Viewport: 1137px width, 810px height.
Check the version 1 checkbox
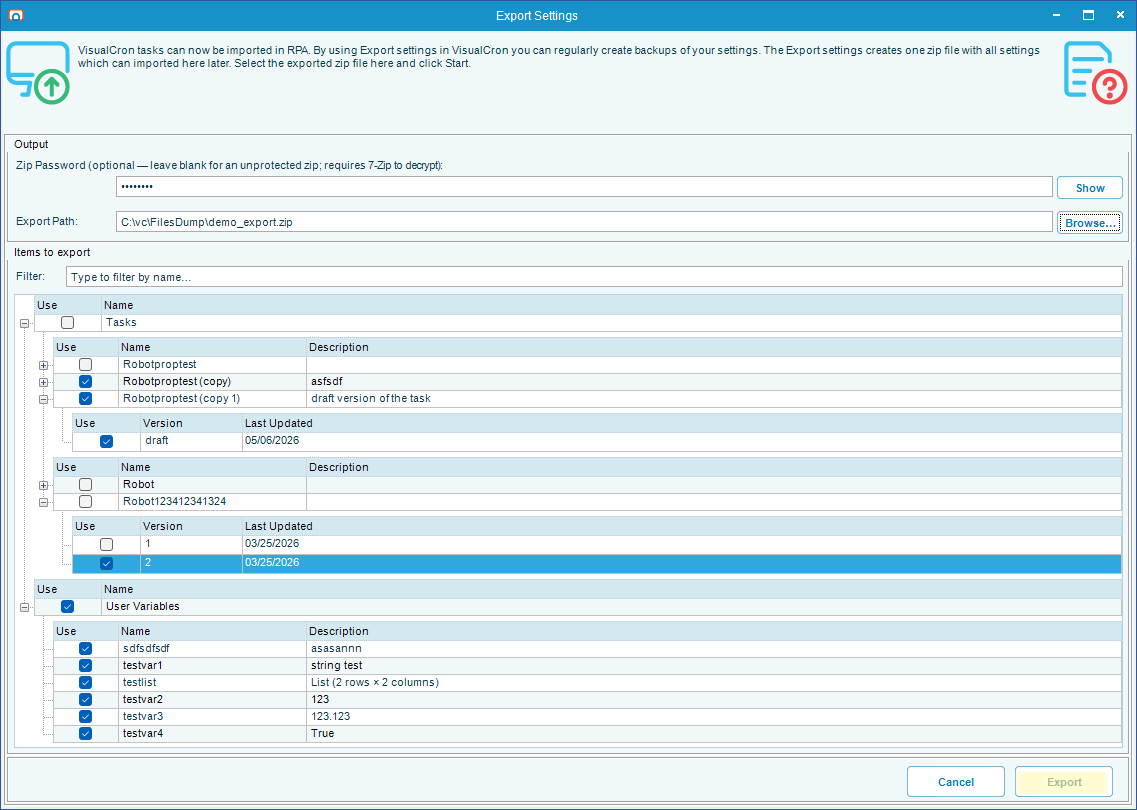click(x=107, y=544)
